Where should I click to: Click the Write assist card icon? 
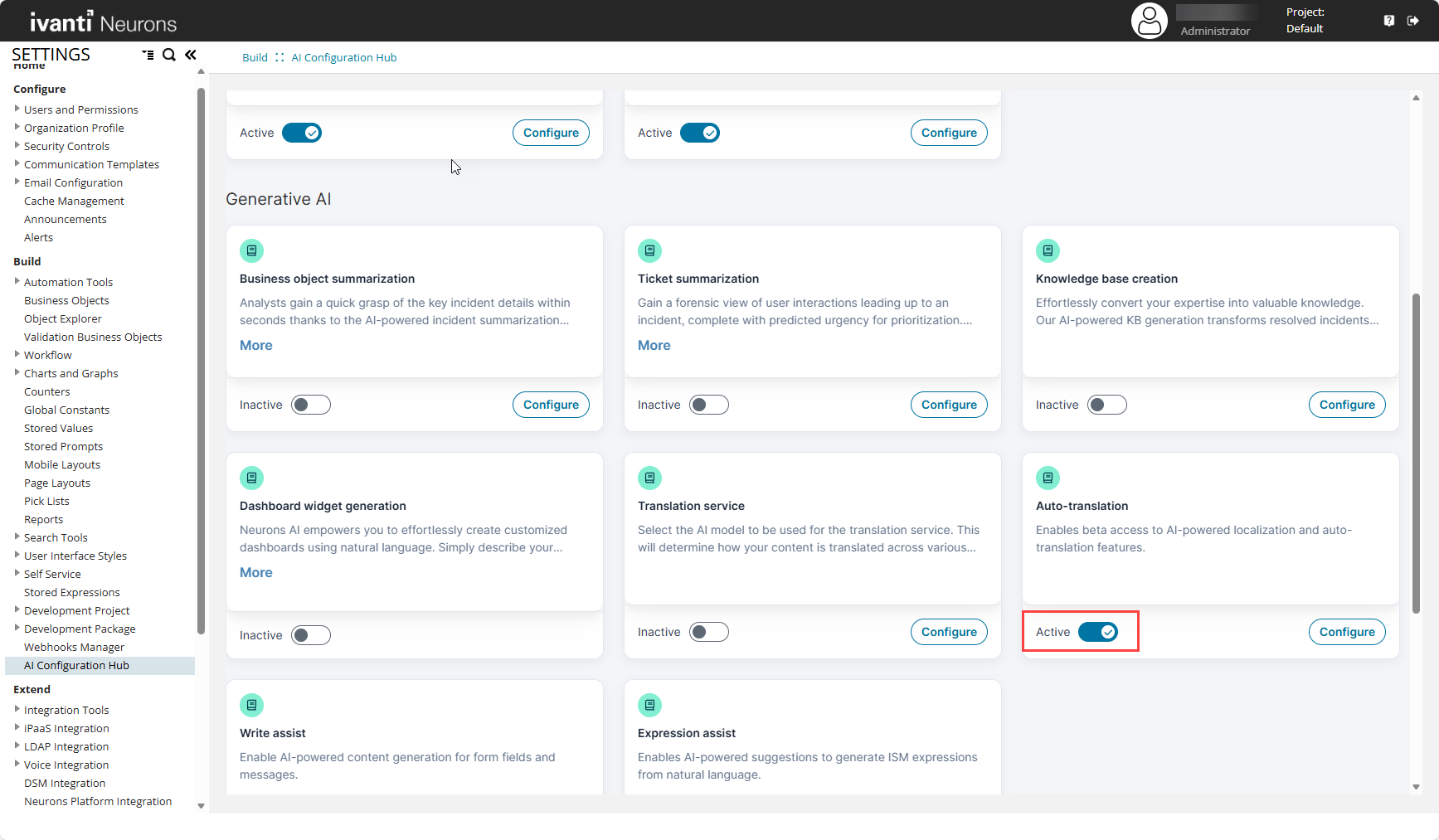251,705
